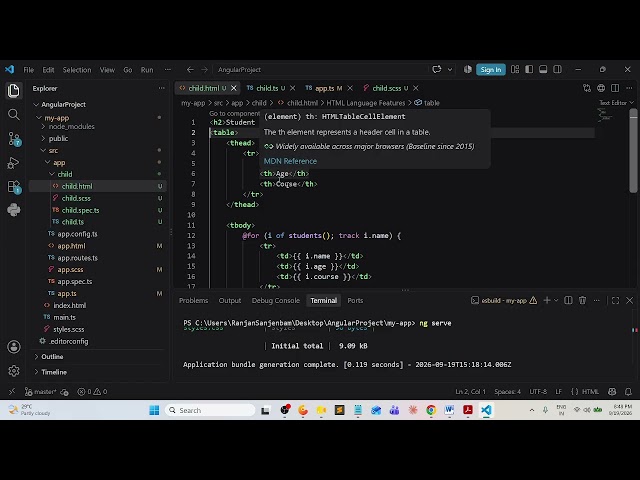
Task: Open app.routes.ts in the explorer
Action: pyautogui.click(x=78, y=258)
